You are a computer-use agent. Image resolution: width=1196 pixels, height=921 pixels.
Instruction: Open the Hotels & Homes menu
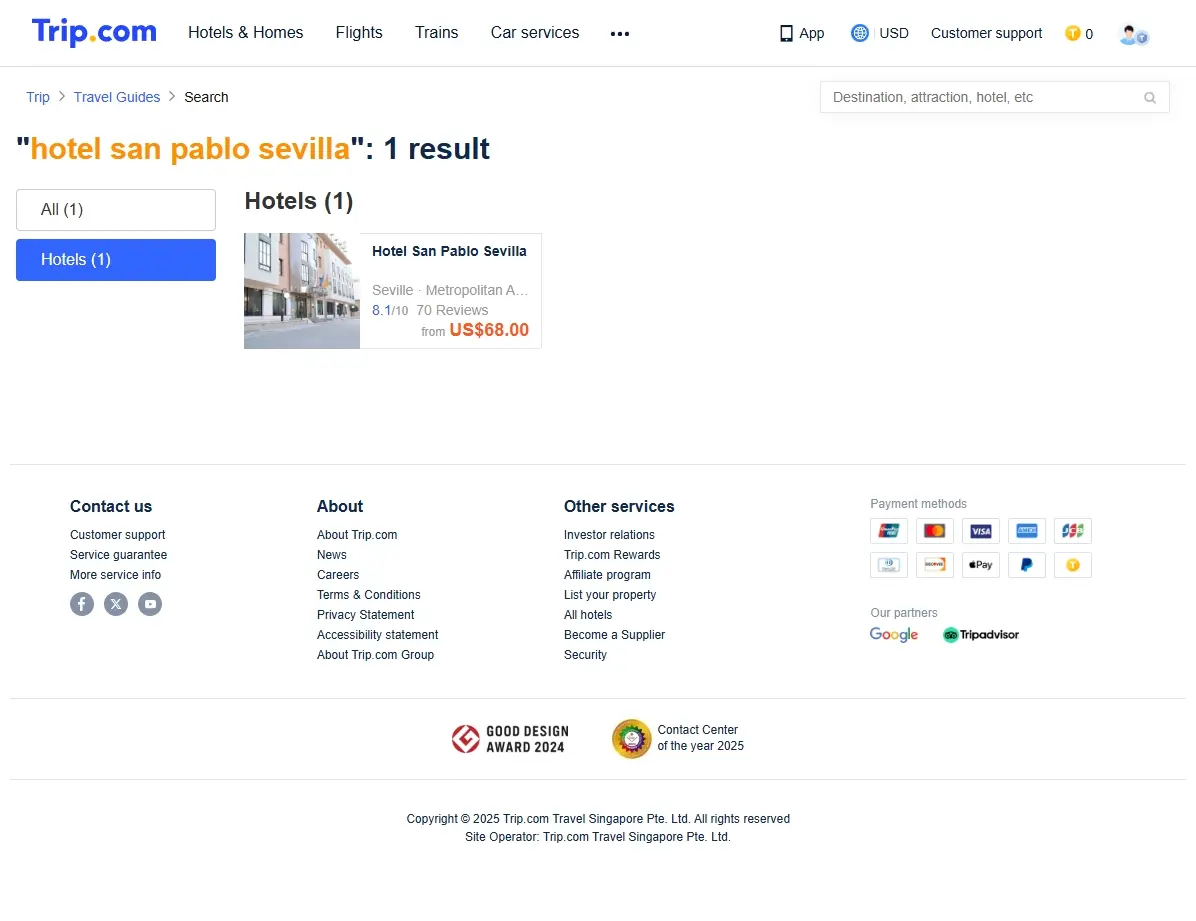[x=246, y=33]
